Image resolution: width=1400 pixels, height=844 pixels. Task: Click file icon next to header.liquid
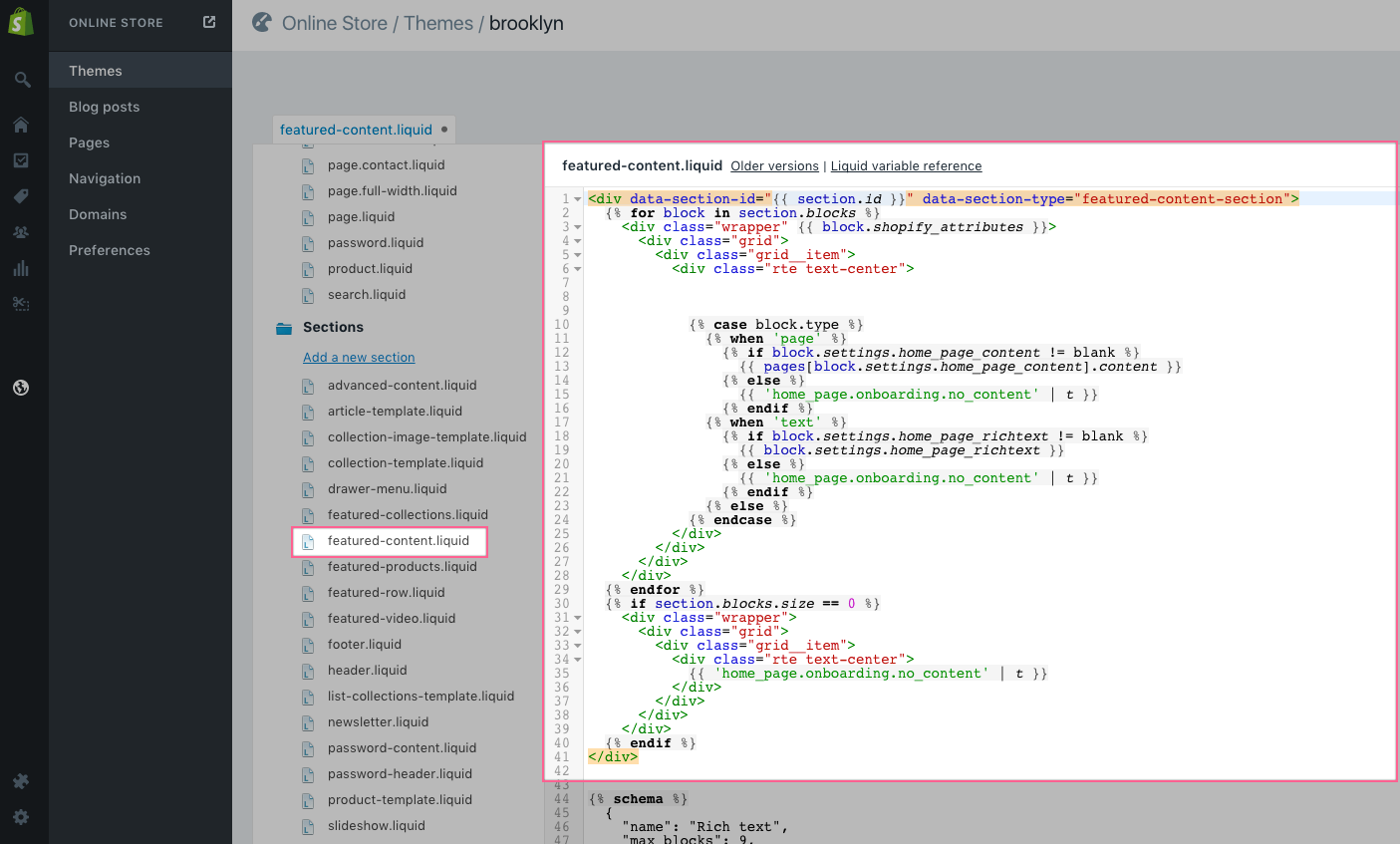pos(308,671)
